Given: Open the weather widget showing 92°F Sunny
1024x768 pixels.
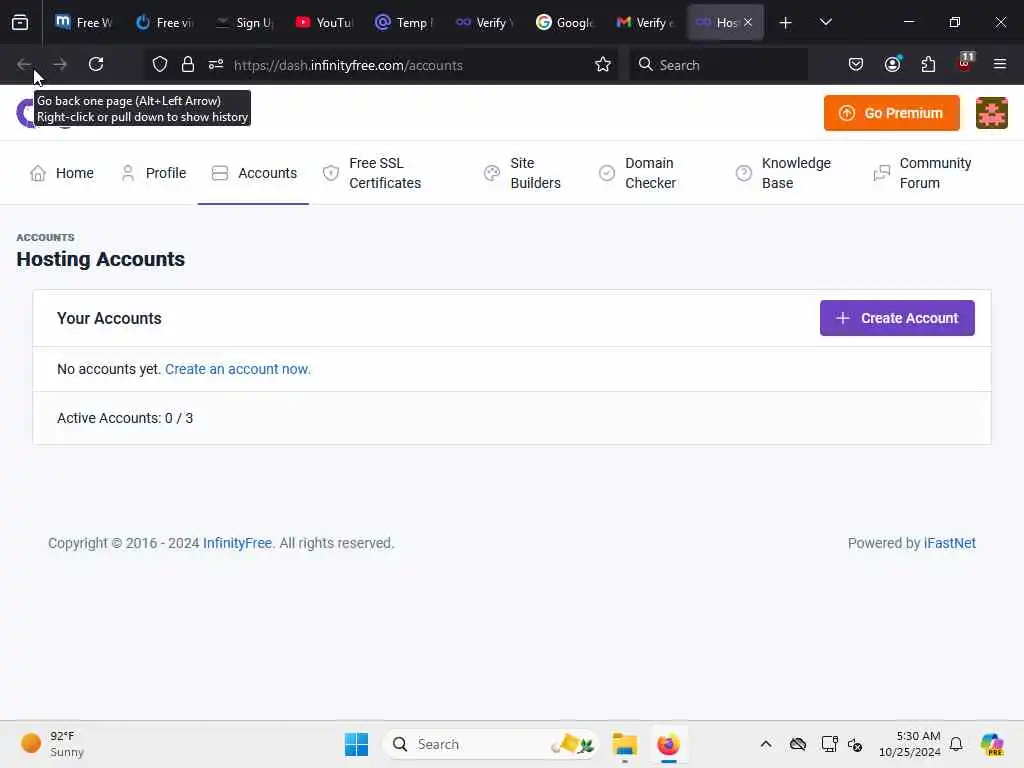Looking at the screenshot, I should [54, 744].
